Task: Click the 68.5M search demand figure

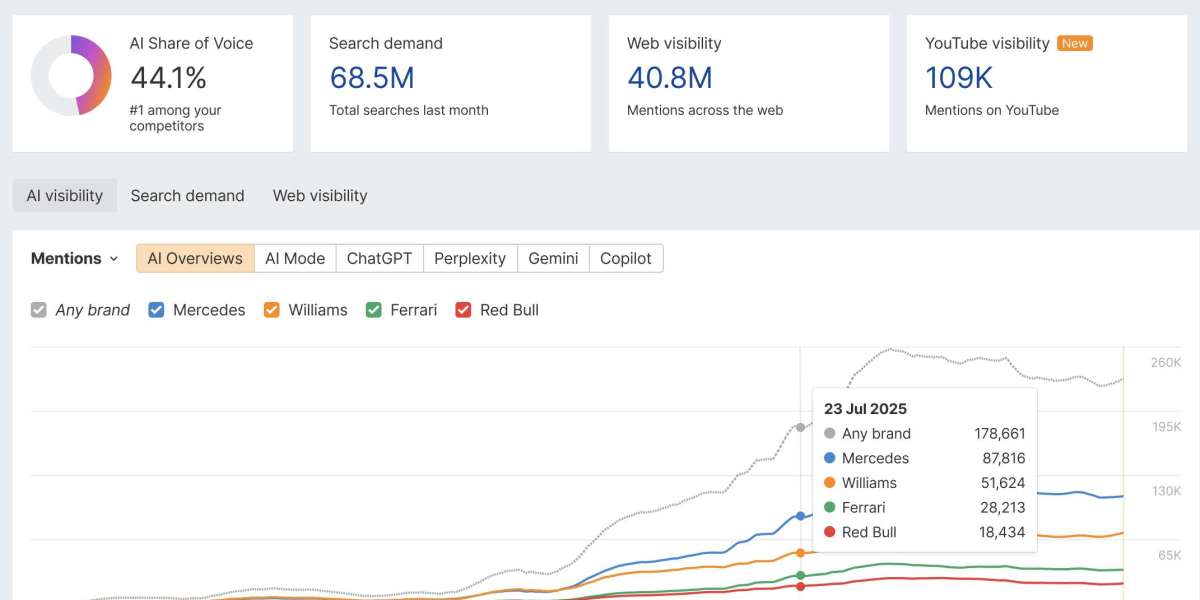Action: pyautogui.click(x=371, y=77)
